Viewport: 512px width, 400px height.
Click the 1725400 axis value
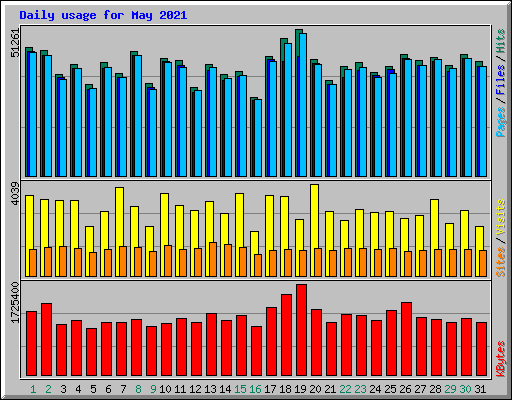coord(15,303)
